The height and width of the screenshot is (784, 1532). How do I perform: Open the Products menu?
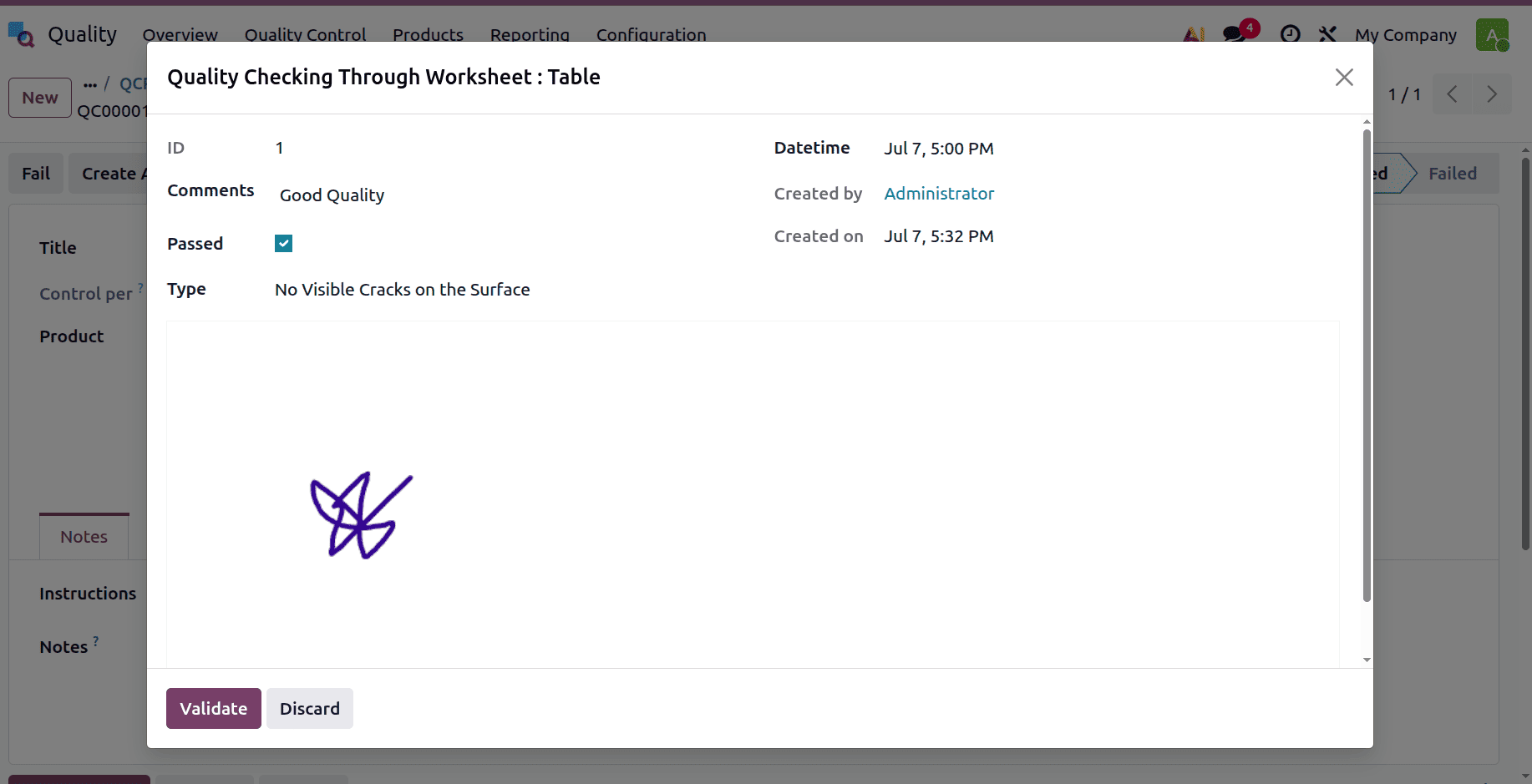428,35
